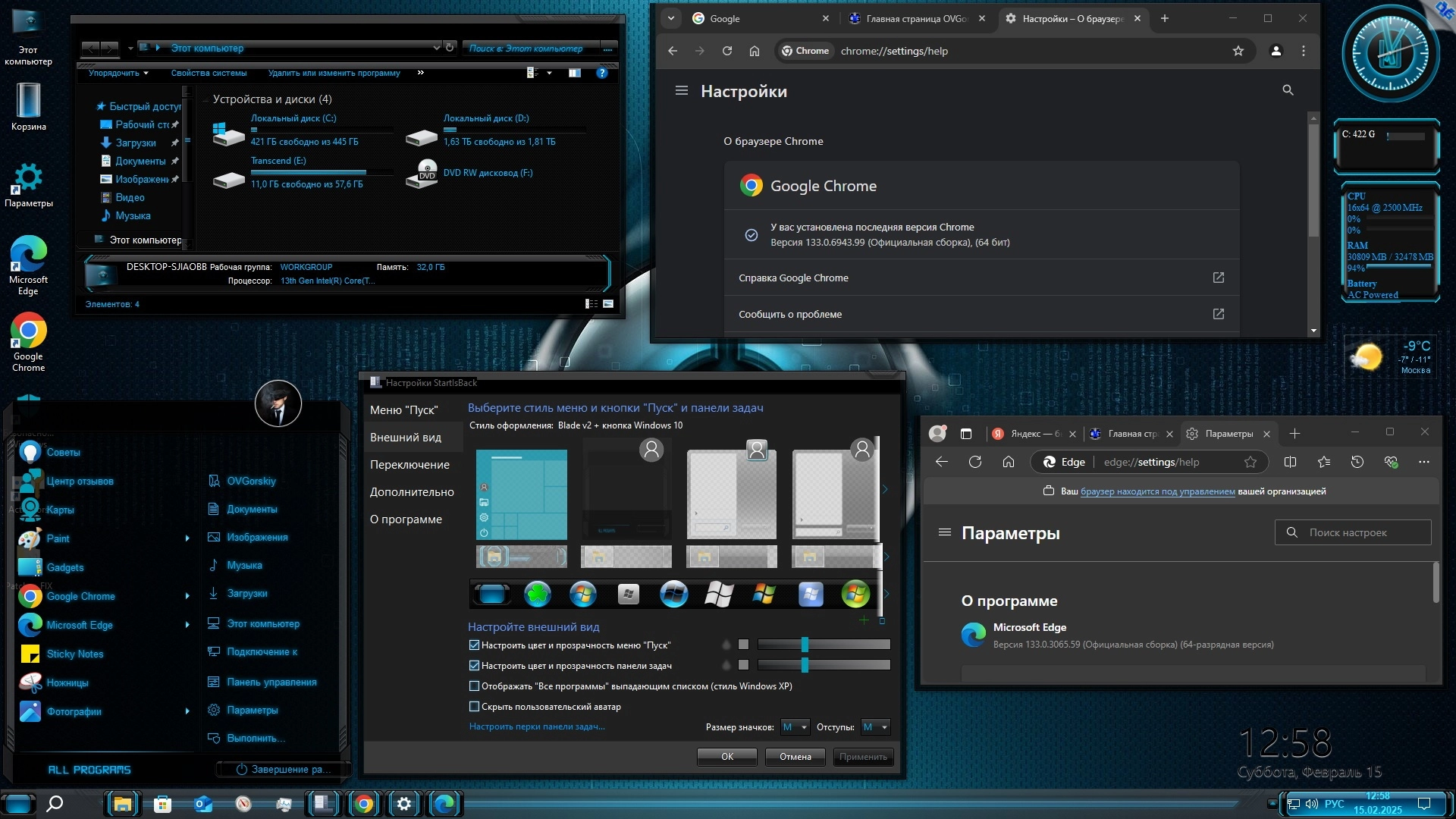Enable 'All programs' dropdown list Windows XP style
The width and height of the screenshot is (1456, 819).
[475, 686]
